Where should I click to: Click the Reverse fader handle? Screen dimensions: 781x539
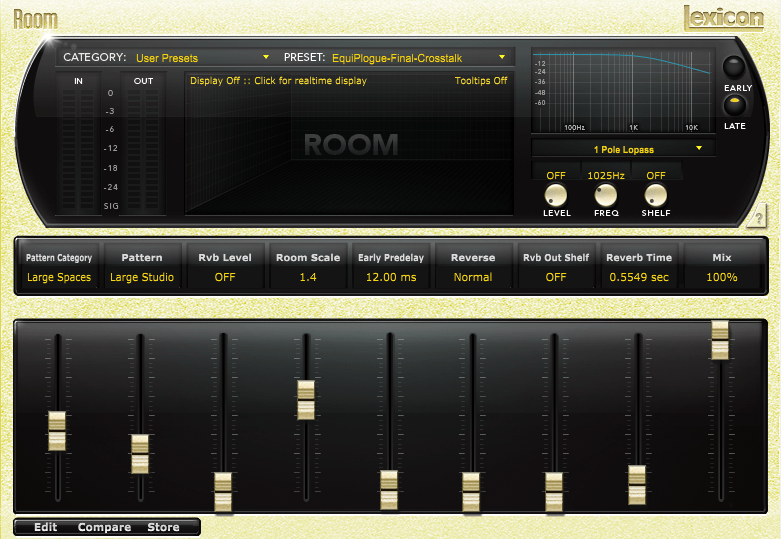coord(471,492)
